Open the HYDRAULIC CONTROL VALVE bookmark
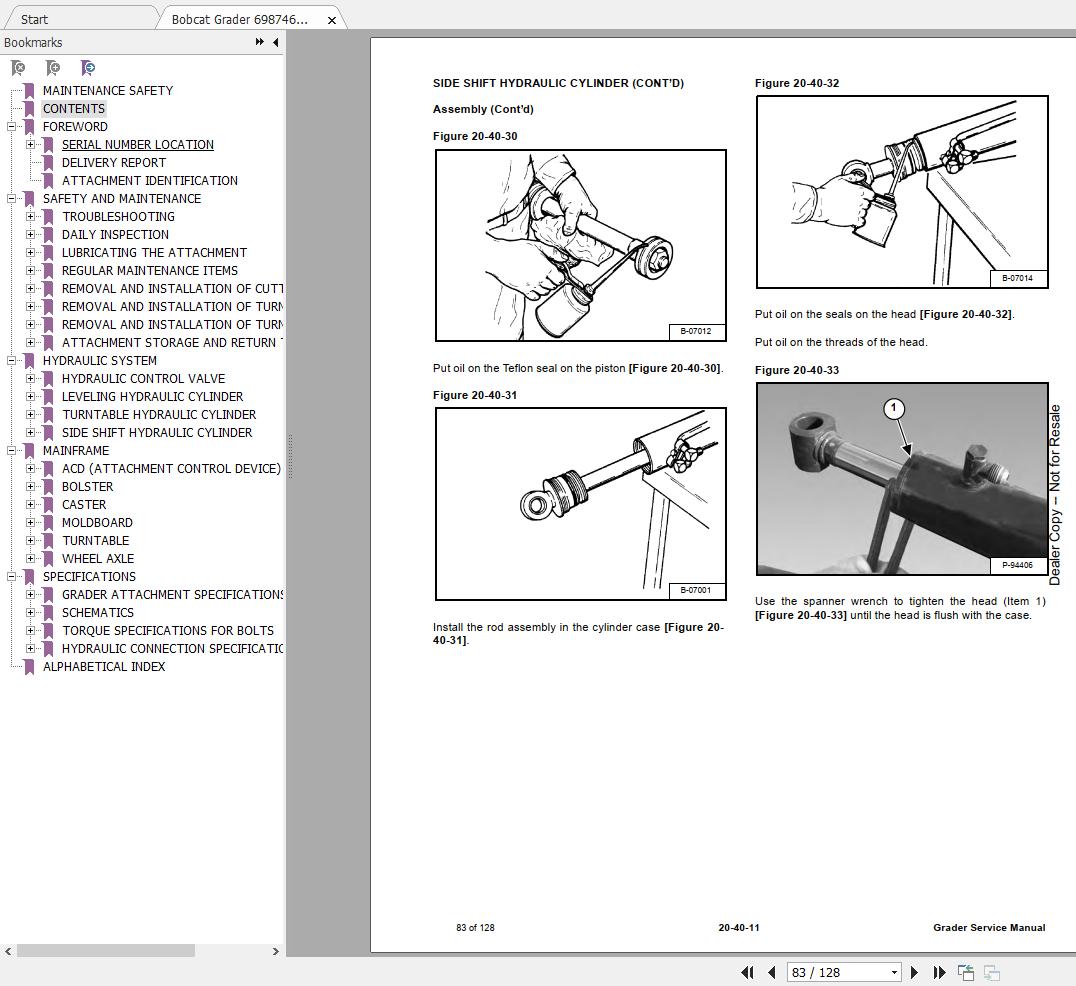The image size is (1076, 986). pyautogui.click(x=144, y=378)
